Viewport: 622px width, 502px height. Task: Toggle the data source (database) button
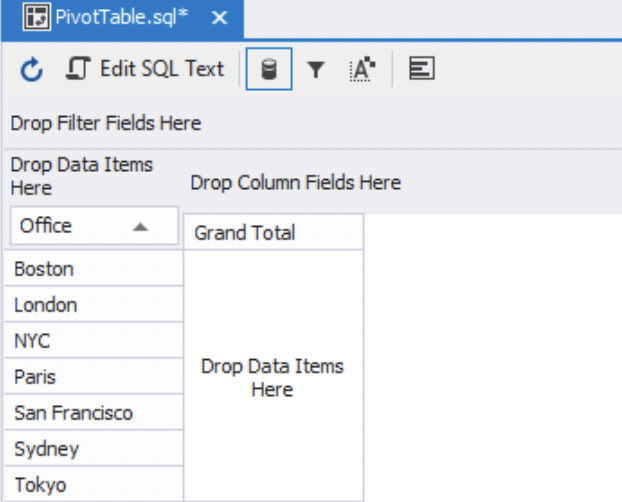pos(268,70)
